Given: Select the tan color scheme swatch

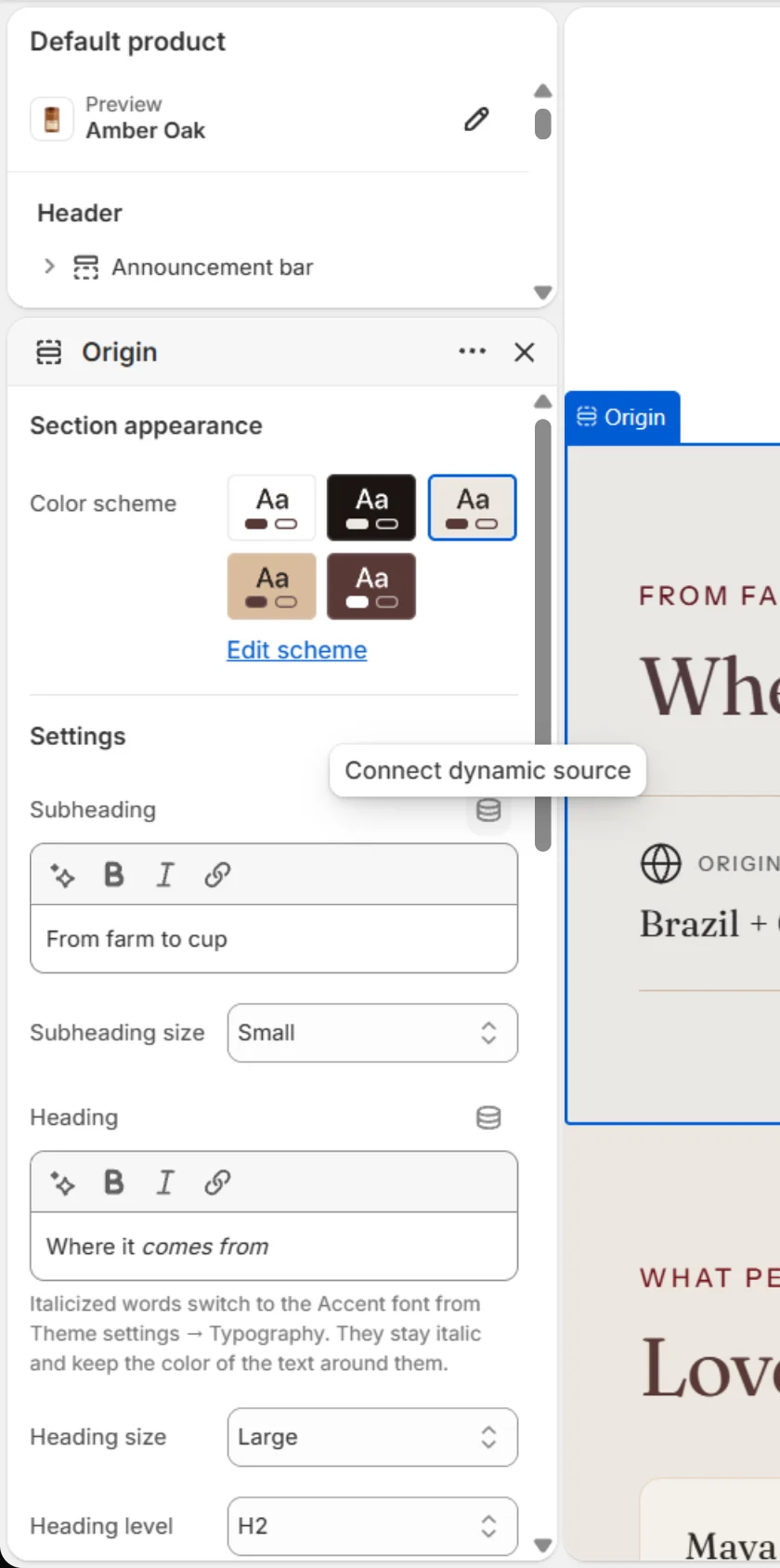Looking at the screenshot, I should (272, 586).
